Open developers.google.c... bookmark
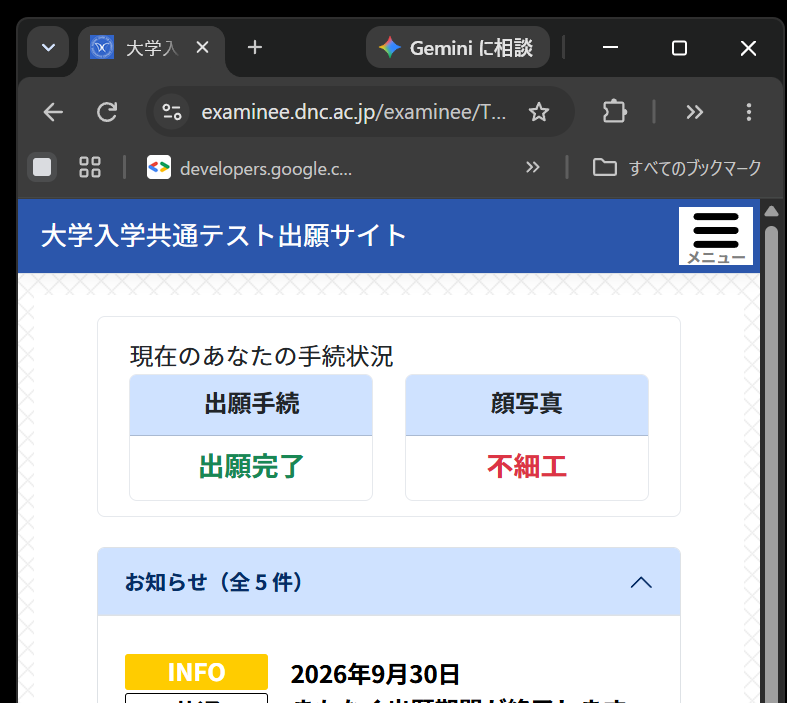Image resolution: width=787 pixels, height=703 pixels. 250,168
